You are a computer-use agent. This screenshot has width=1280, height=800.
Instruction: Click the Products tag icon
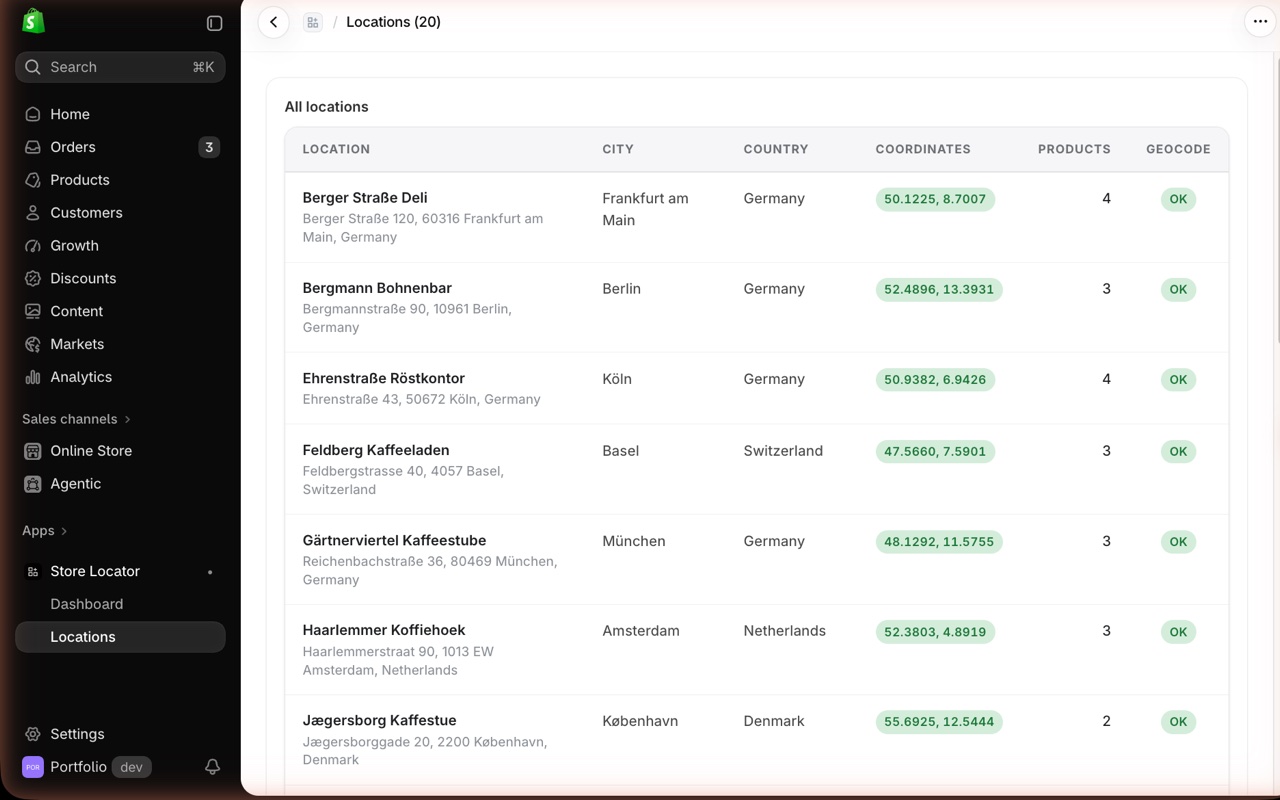tap(33, 180)
